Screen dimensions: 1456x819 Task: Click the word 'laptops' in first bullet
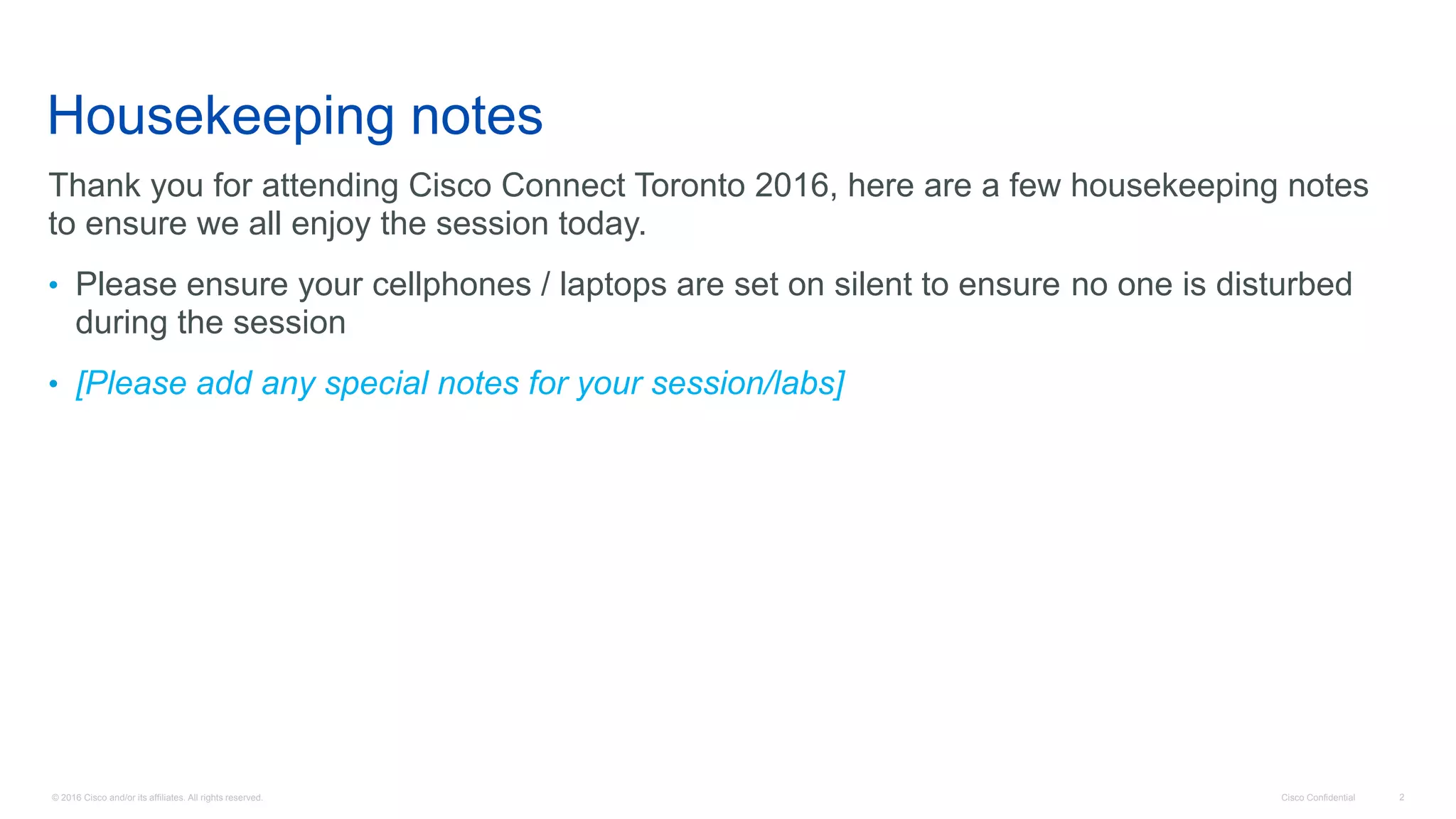(613, 285)
